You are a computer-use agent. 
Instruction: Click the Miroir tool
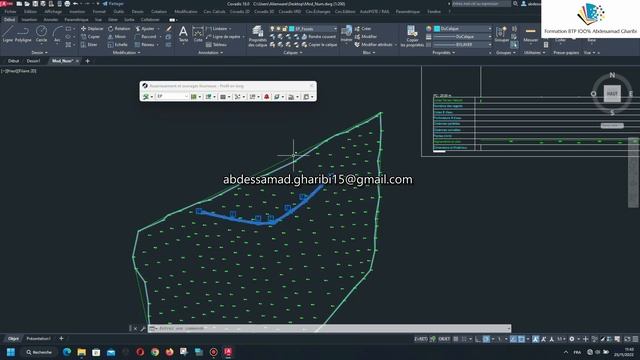[x=117, y=37]
